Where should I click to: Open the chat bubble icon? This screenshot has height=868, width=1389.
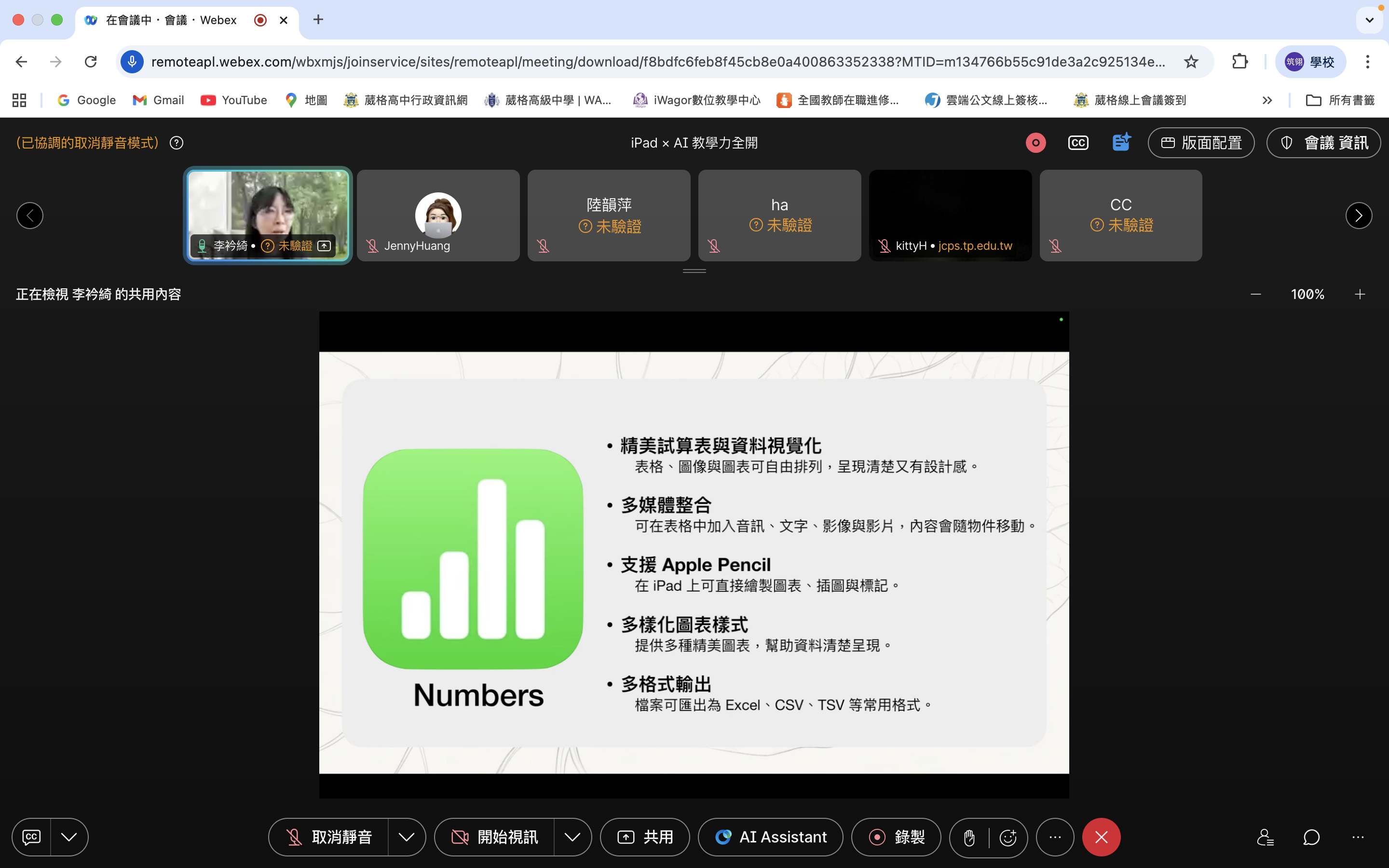coord(1311,838)
